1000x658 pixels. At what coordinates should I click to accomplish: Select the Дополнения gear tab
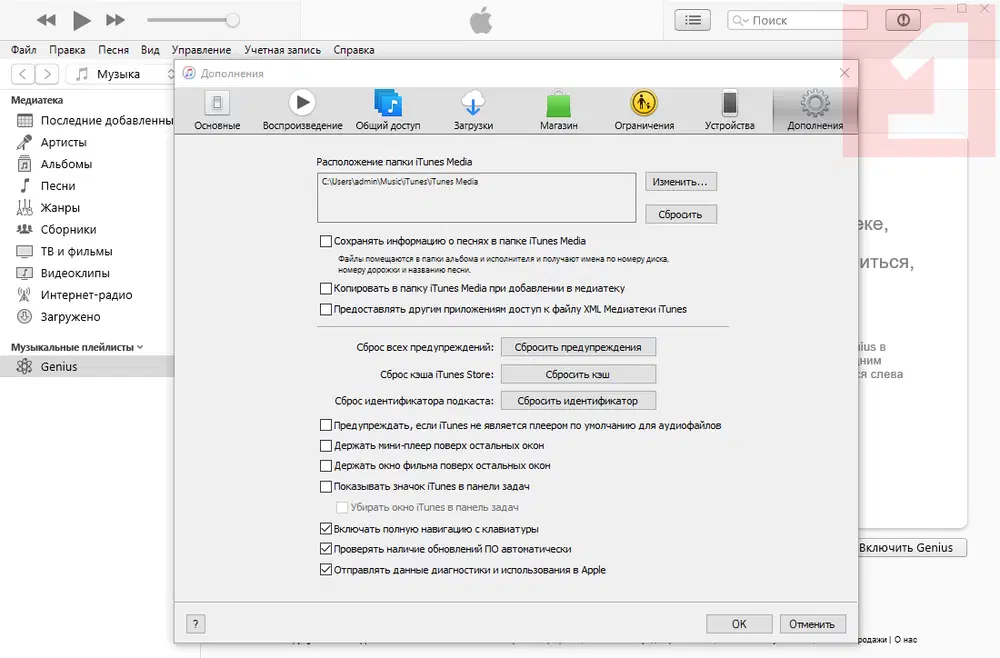tap(815, 110)
